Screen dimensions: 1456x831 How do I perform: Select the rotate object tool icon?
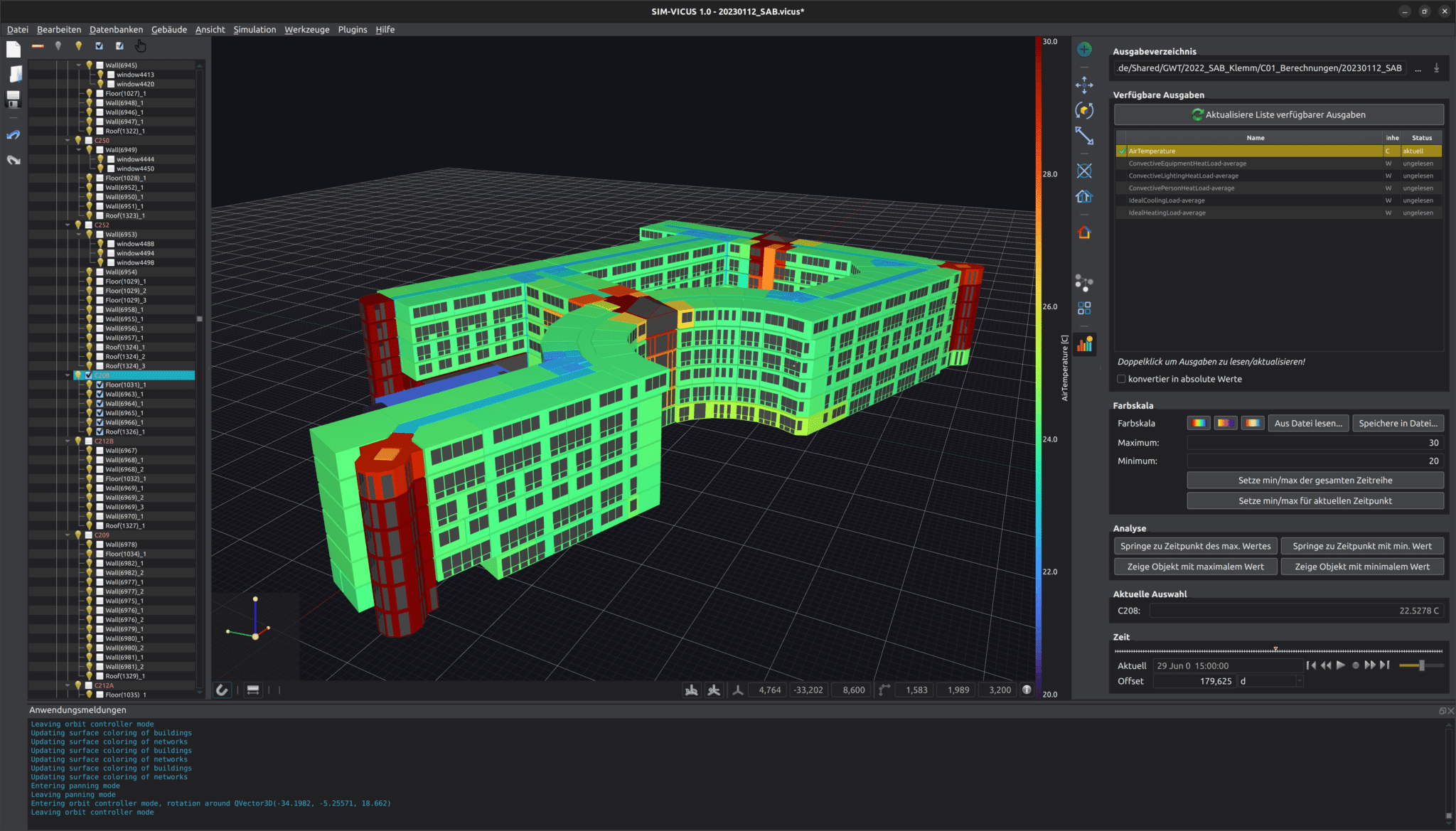[1084, 110]
